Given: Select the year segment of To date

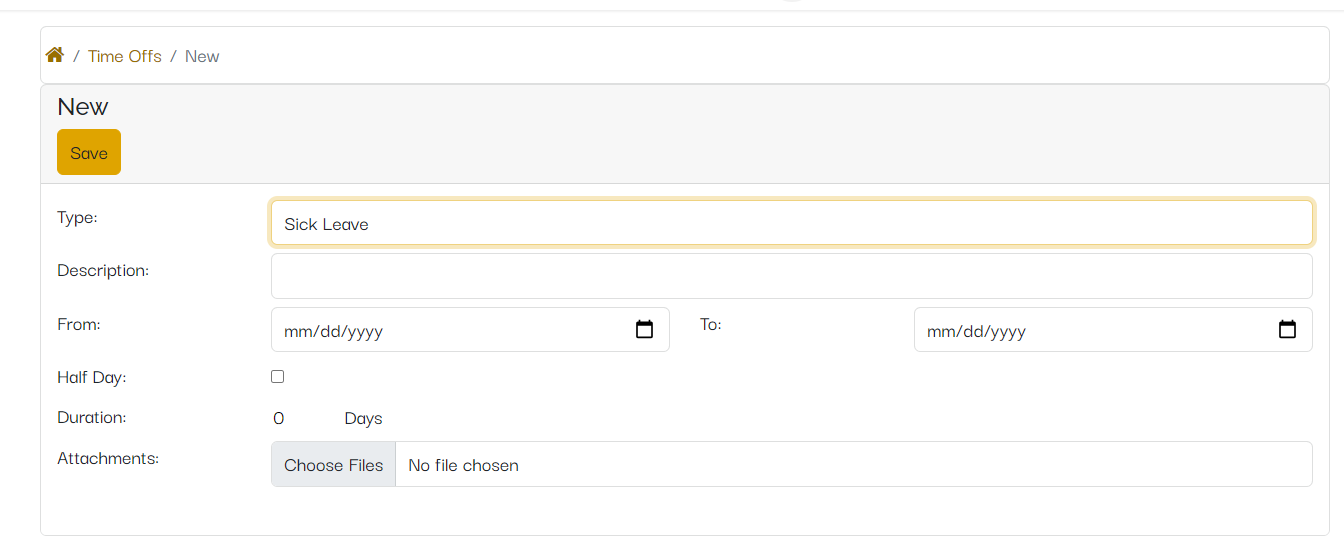Looking at the screenshot, I should pos(1007,331).
